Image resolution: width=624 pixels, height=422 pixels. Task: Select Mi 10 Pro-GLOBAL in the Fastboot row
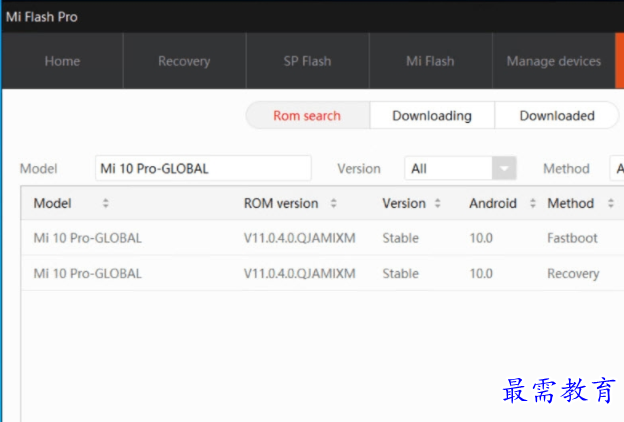point(88,238)
